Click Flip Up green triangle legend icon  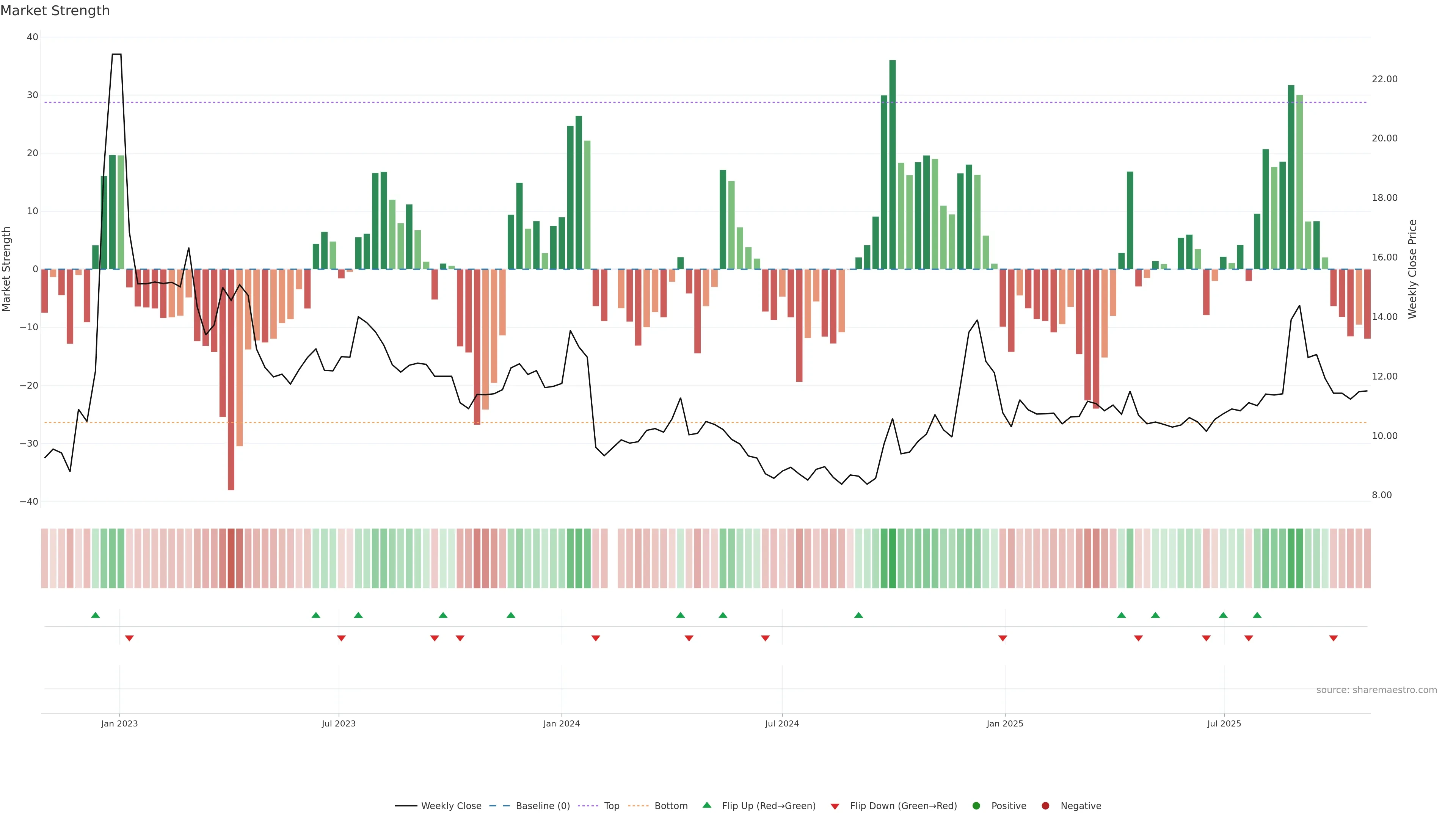coord(706,805)
